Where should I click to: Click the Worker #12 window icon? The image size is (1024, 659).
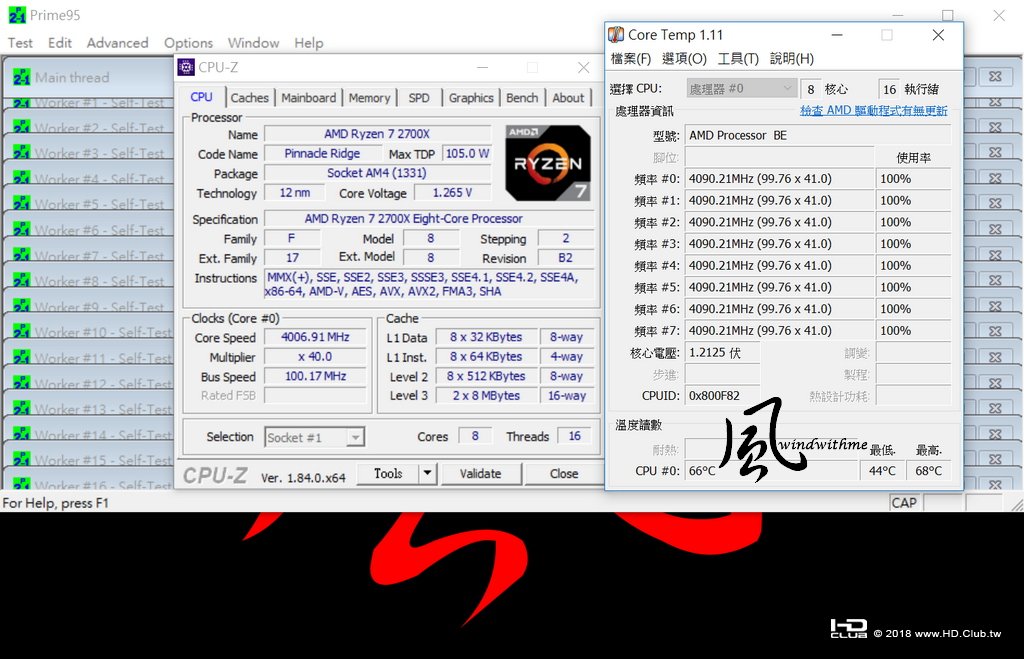pyautogui.click(x=22, y=383)
